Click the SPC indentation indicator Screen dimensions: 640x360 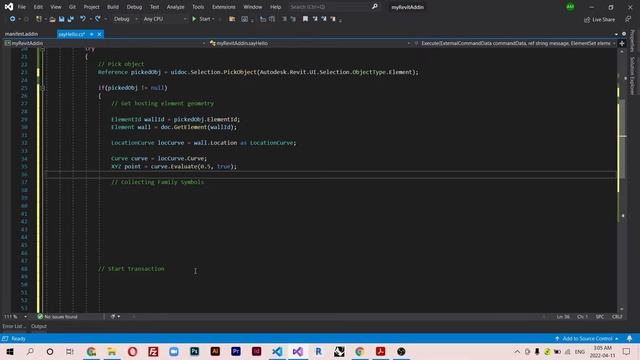600,316
